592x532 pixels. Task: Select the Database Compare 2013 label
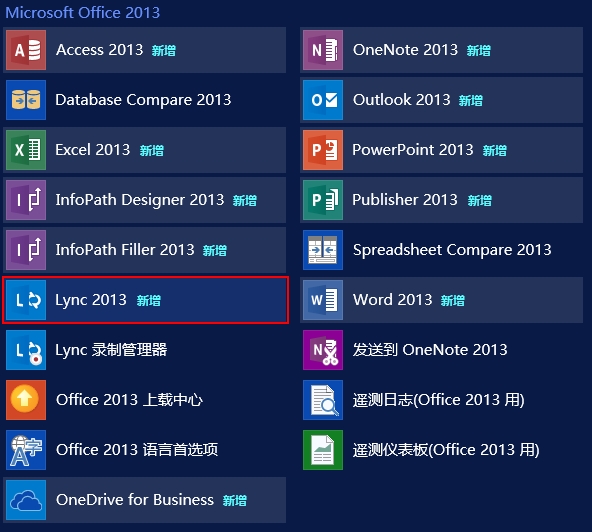tap(143, 100)
